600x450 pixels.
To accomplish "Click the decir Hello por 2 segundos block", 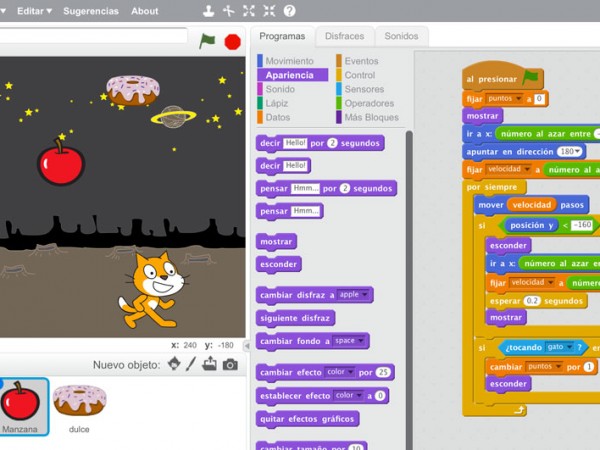I will (320, 143).
